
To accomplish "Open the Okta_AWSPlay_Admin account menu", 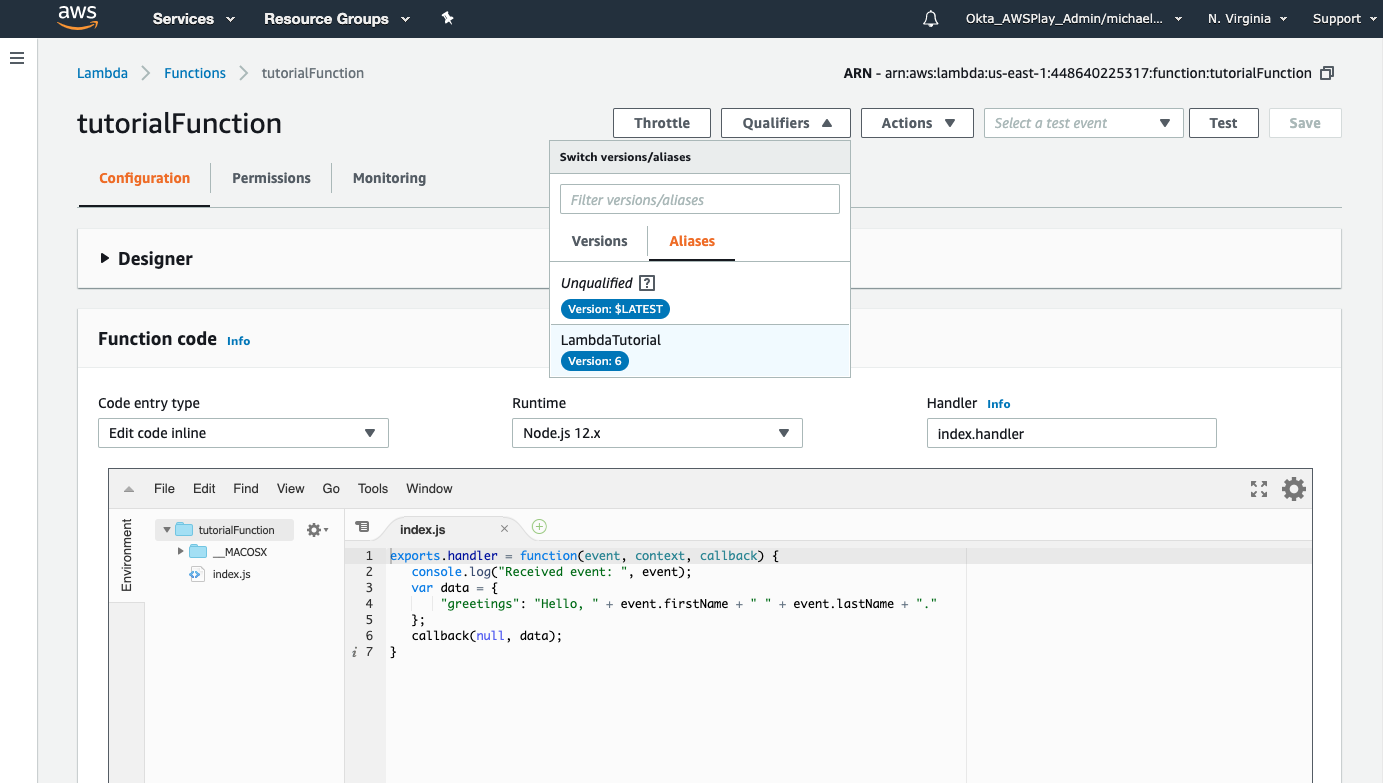I will click(1074, 18).
